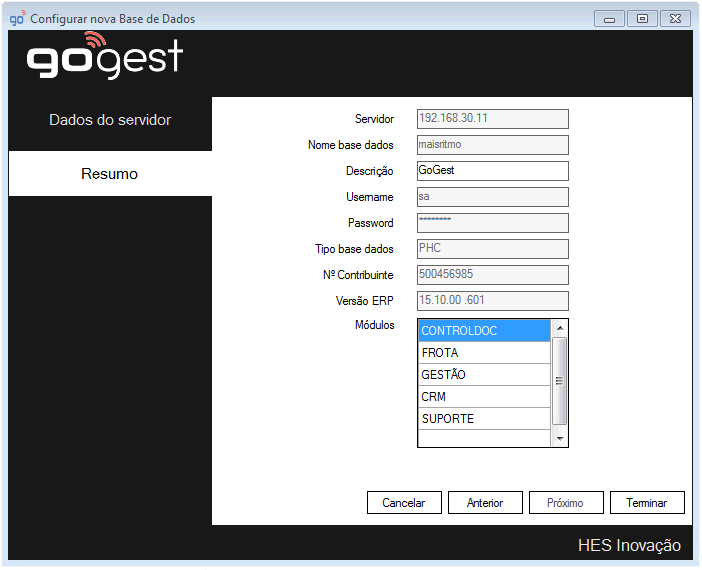Click the Módulos list scroll up arrow

[x=560, y=328]
